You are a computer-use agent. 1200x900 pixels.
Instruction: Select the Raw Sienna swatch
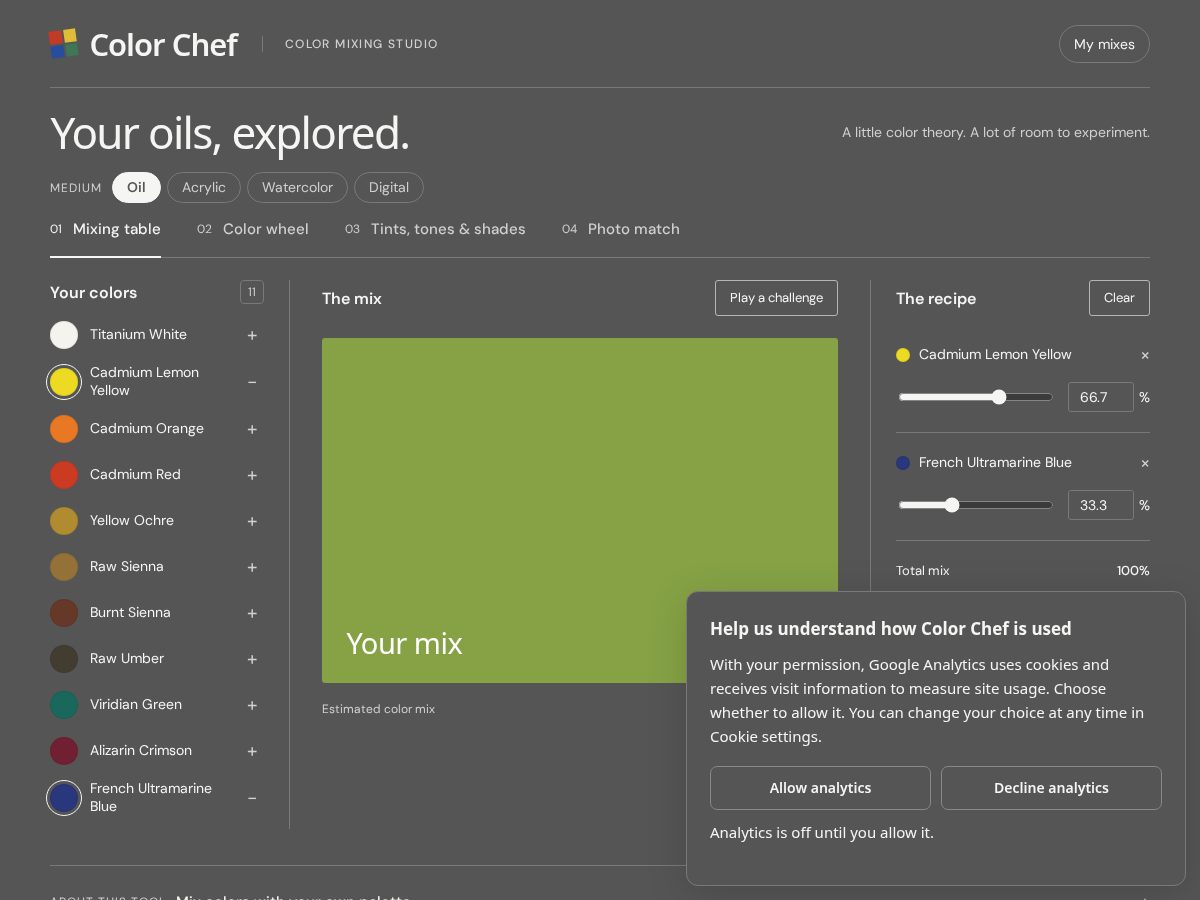click(x=64, y=567)
